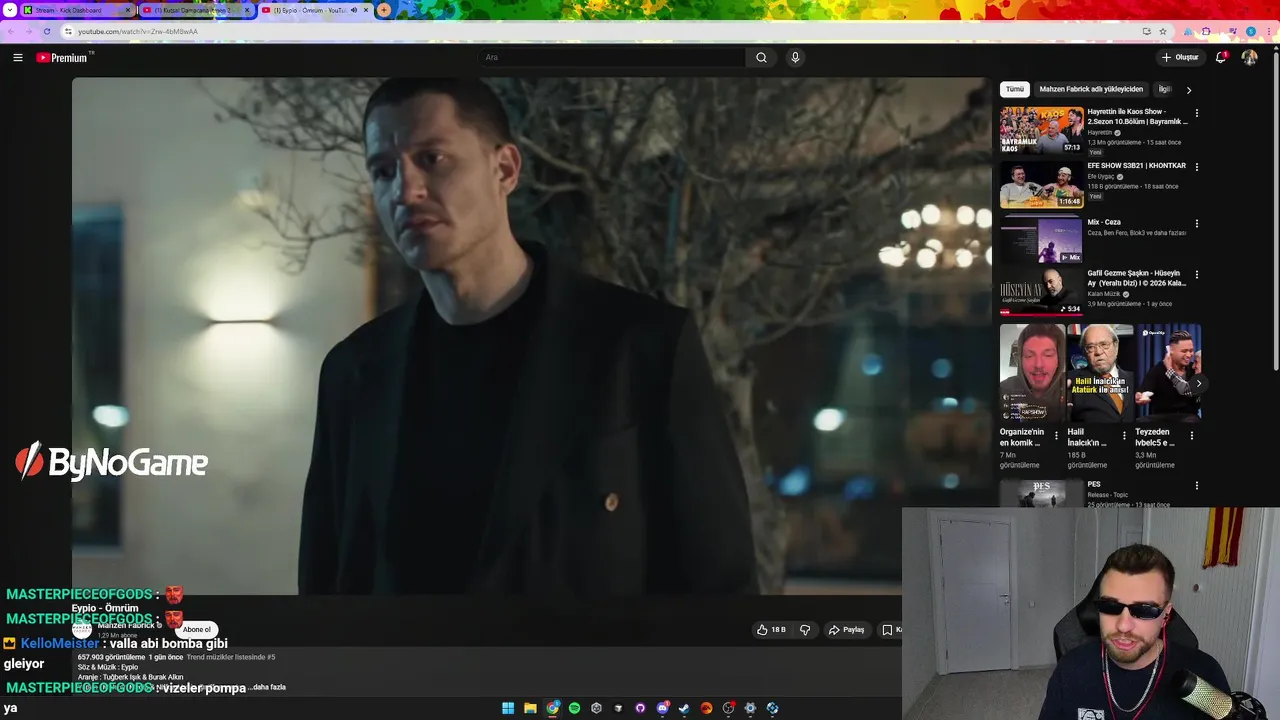Select the Tümü filter chip
1280x720 pixels.
[1015, 89]
